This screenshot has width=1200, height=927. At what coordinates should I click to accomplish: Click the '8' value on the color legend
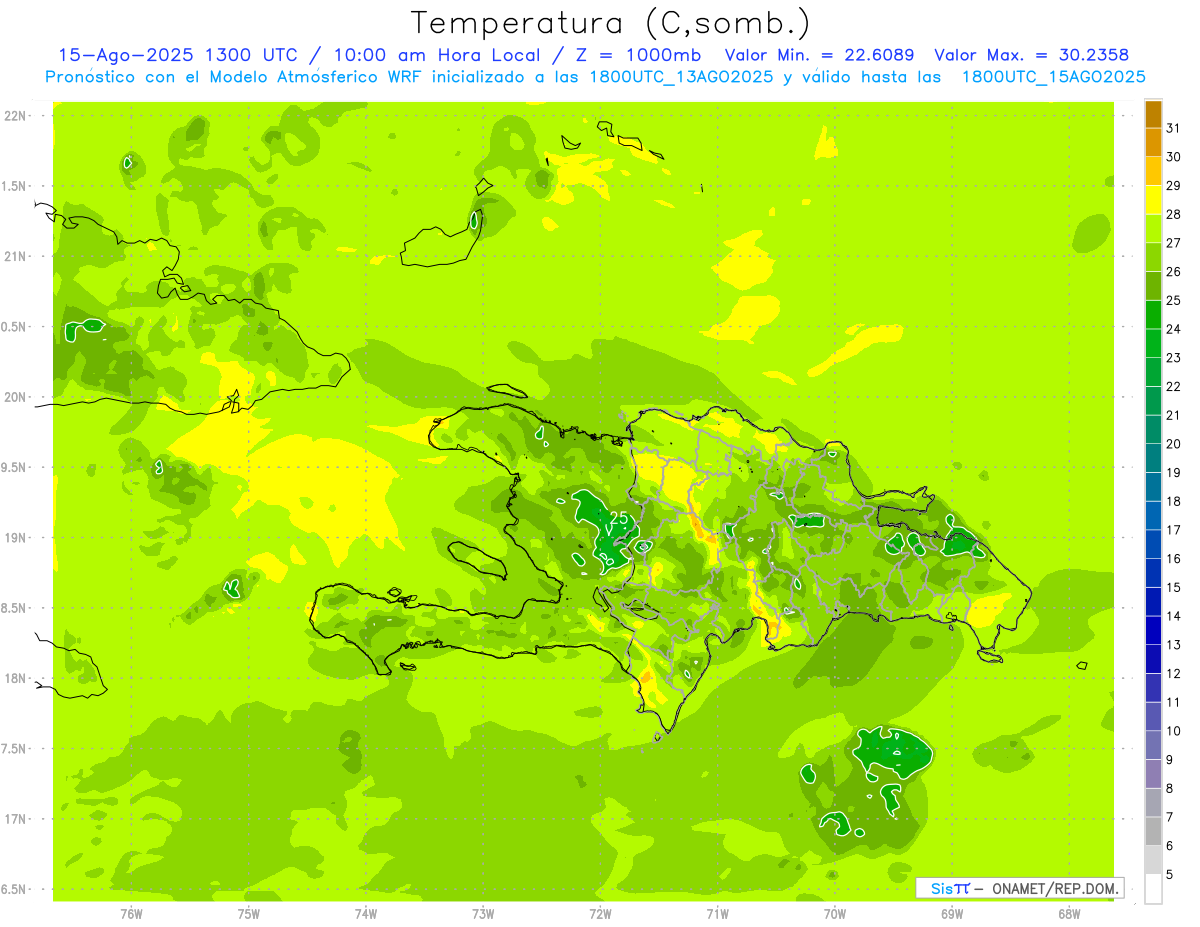[1169, 789]
